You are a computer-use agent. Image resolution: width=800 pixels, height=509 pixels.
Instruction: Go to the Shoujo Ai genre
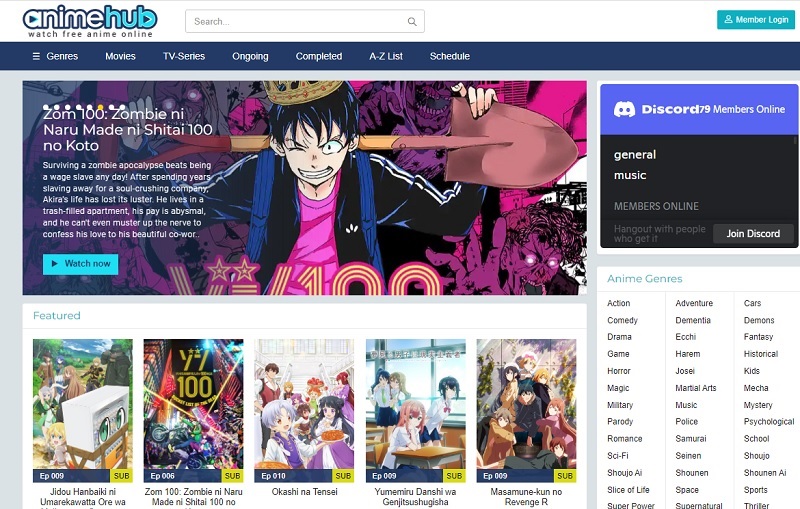pos(624,473)
